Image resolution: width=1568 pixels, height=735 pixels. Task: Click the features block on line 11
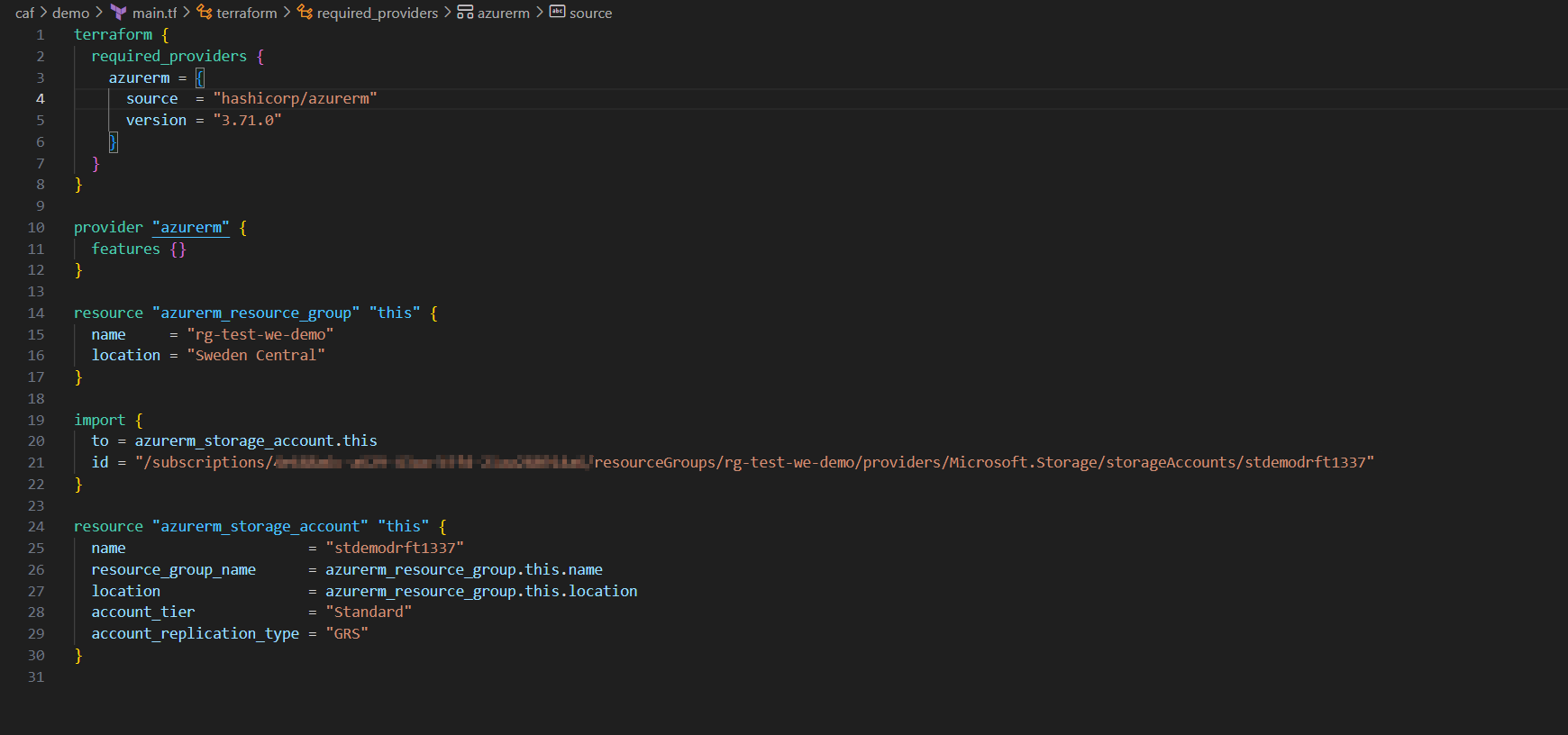(x=138, y=249)
